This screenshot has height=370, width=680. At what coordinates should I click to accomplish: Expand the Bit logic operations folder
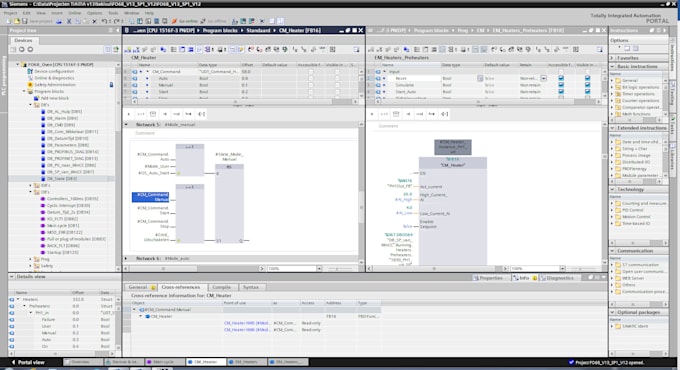(x=612, y=87)
